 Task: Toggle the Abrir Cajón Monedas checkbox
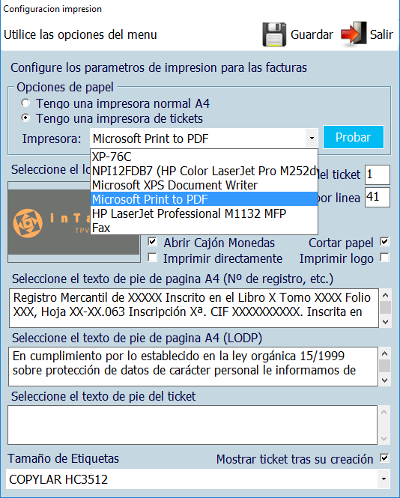tap(152, 242)
